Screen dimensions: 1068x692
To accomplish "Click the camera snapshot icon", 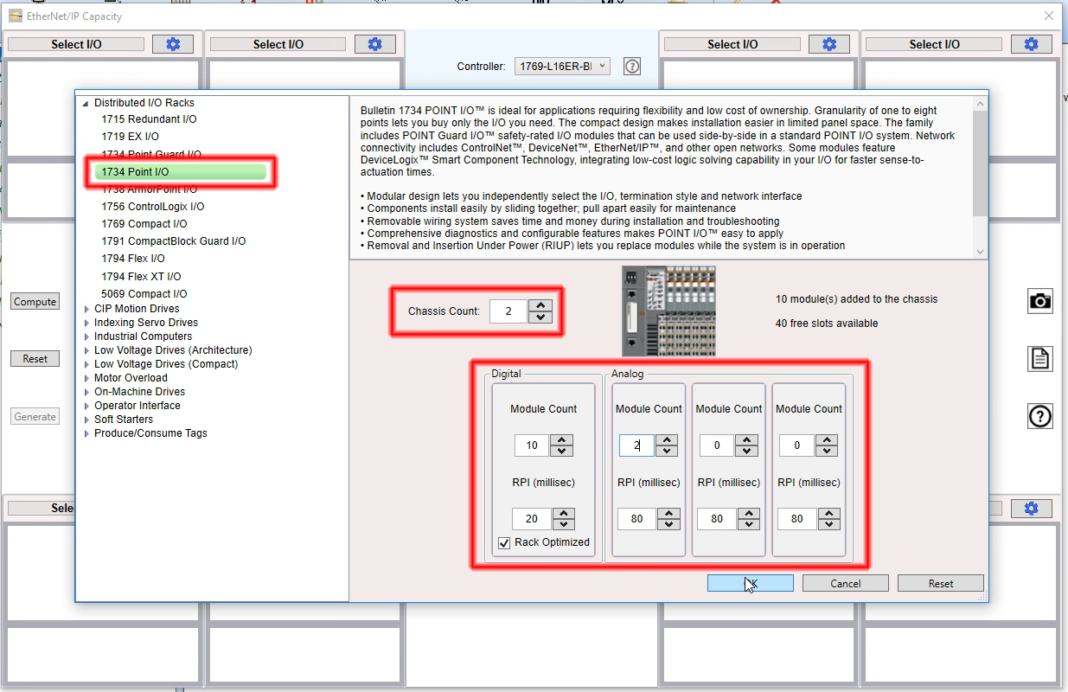I will pos(1040,300).
